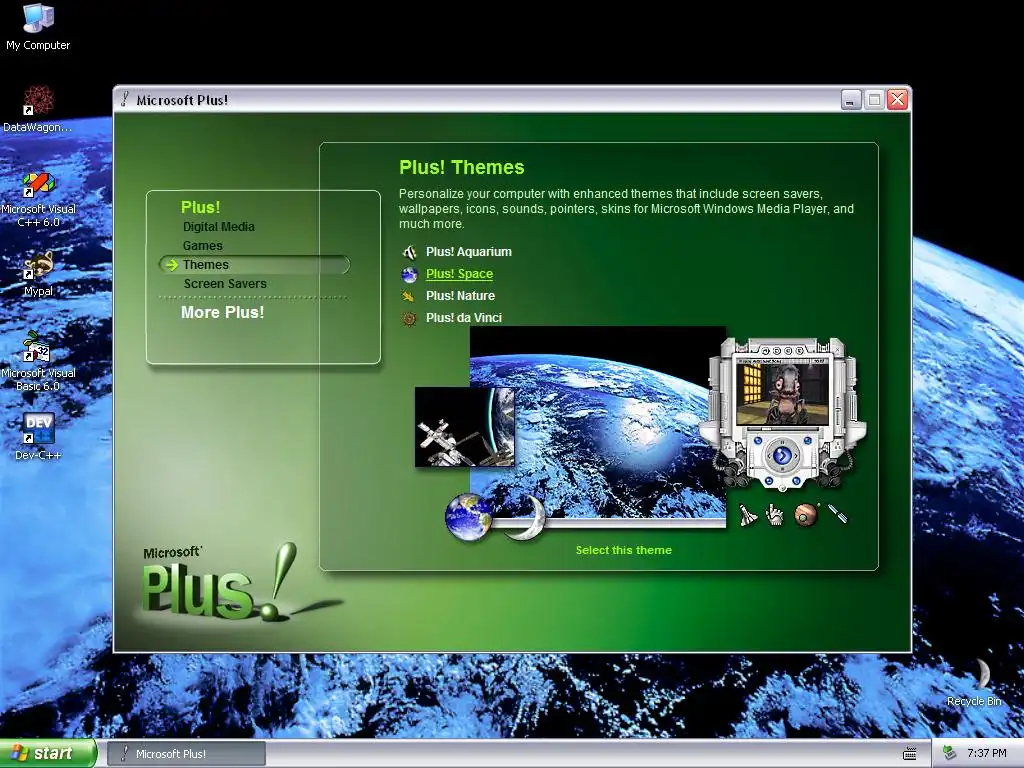Close the Microsoft Plus! window

898,100
